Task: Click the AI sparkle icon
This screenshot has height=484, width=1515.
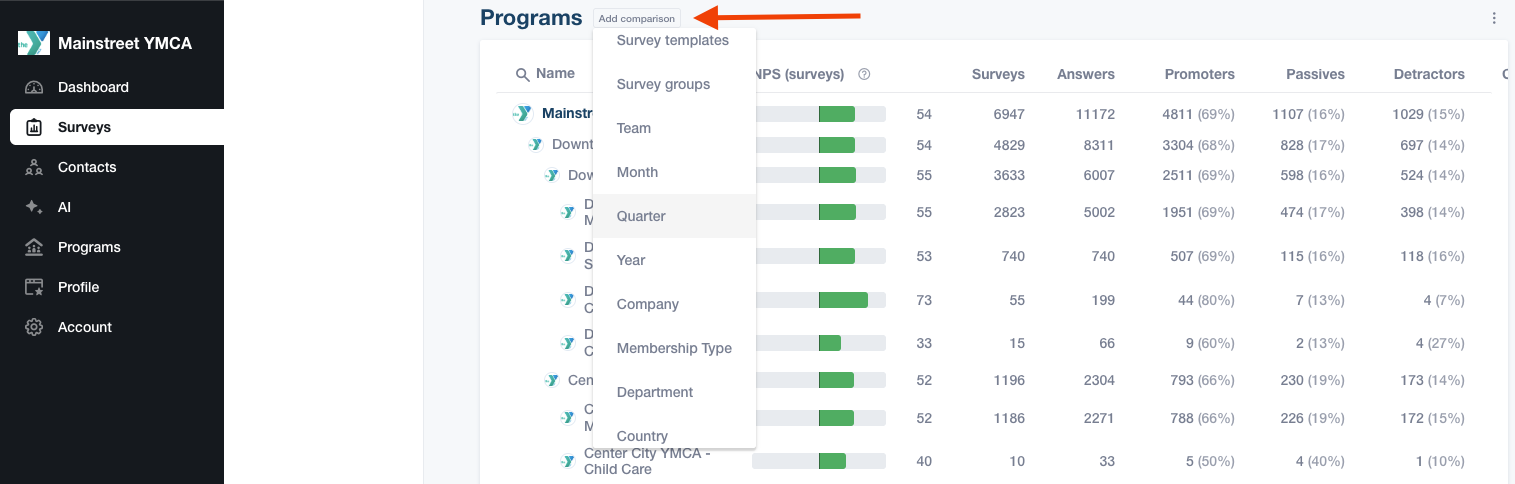Action: pyautogui.click(x=34, y=207)
